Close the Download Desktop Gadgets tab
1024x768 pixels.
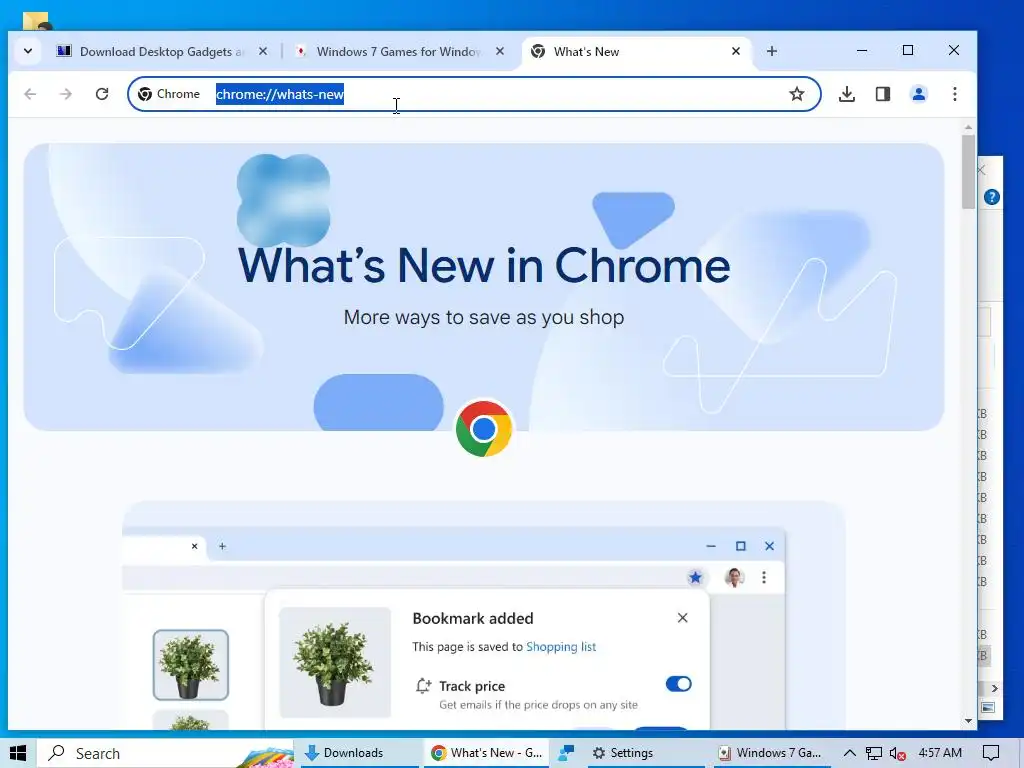click(263, 51)
